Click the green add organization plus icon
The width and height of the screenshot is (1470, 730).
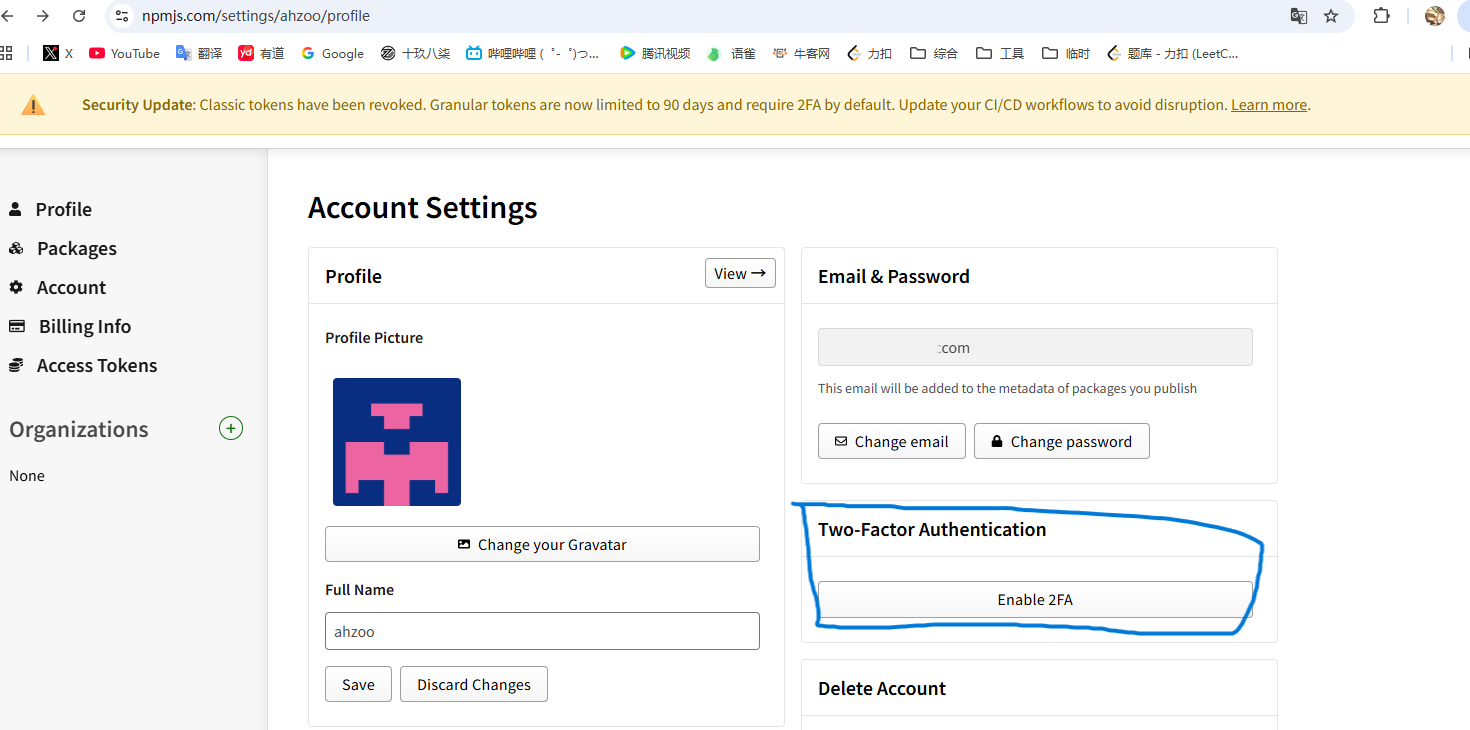pyautogui.click(x=231, y=429)
